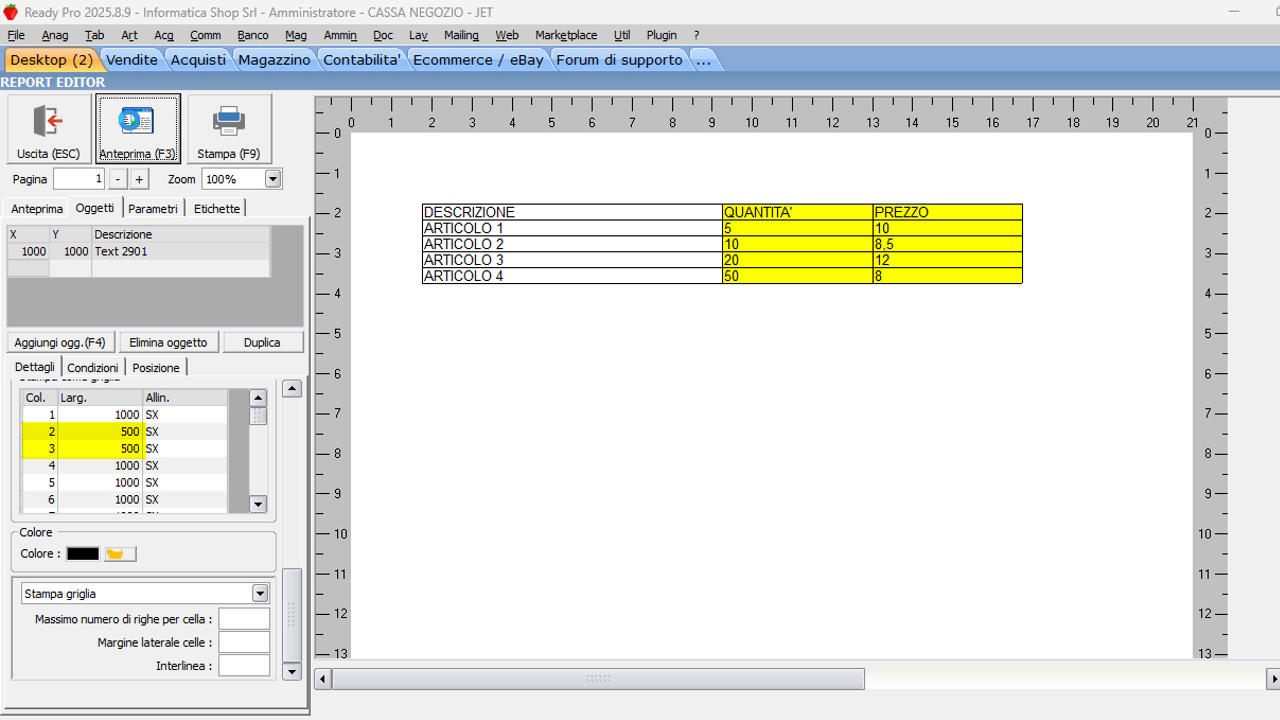Screen dimensions: 1280x720
Task: Expand the Stampa griglia dropdown
Action: tap(260, 593)
